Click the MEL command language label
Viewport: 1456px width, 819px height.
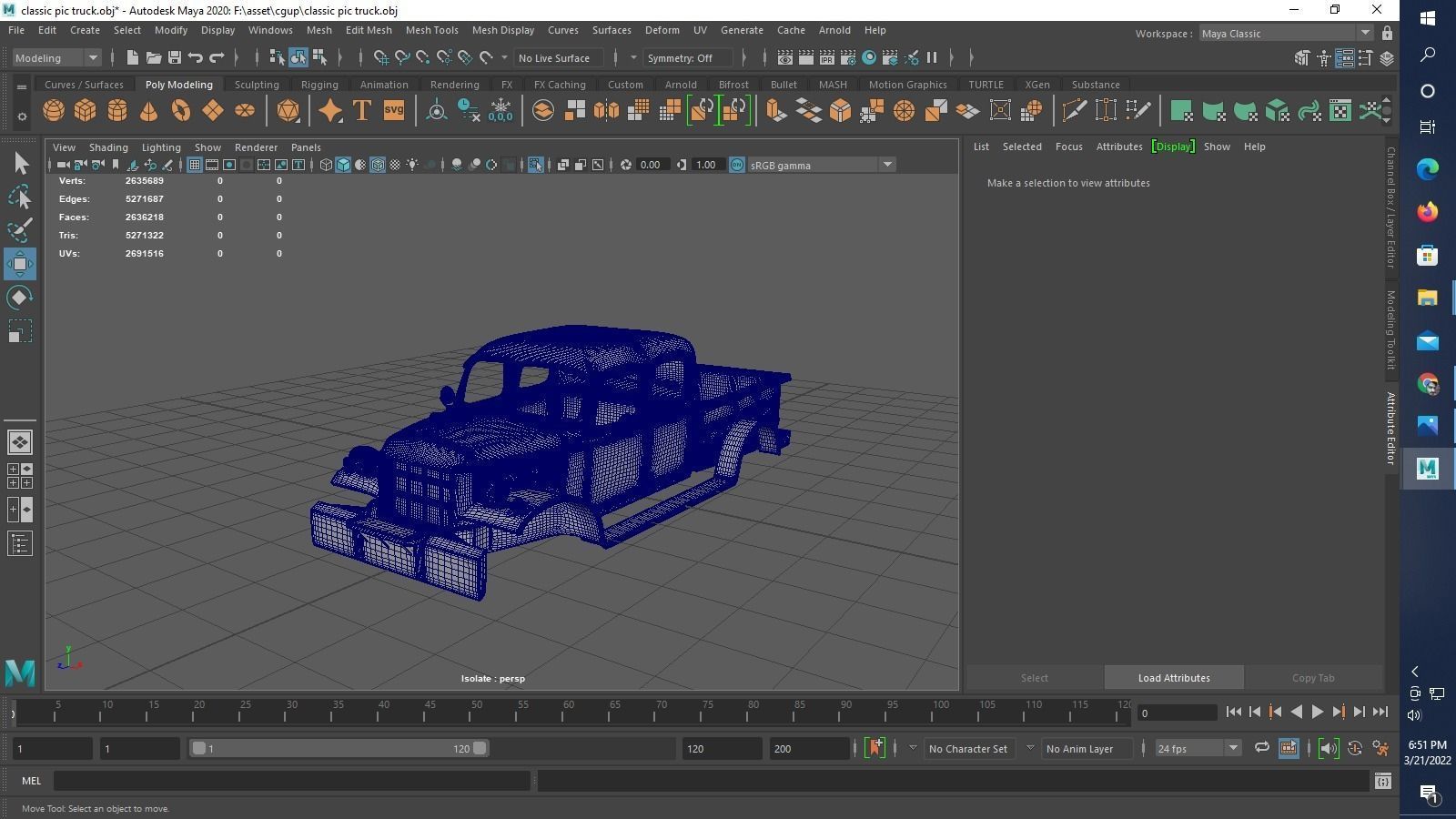[x=31, y=781]
